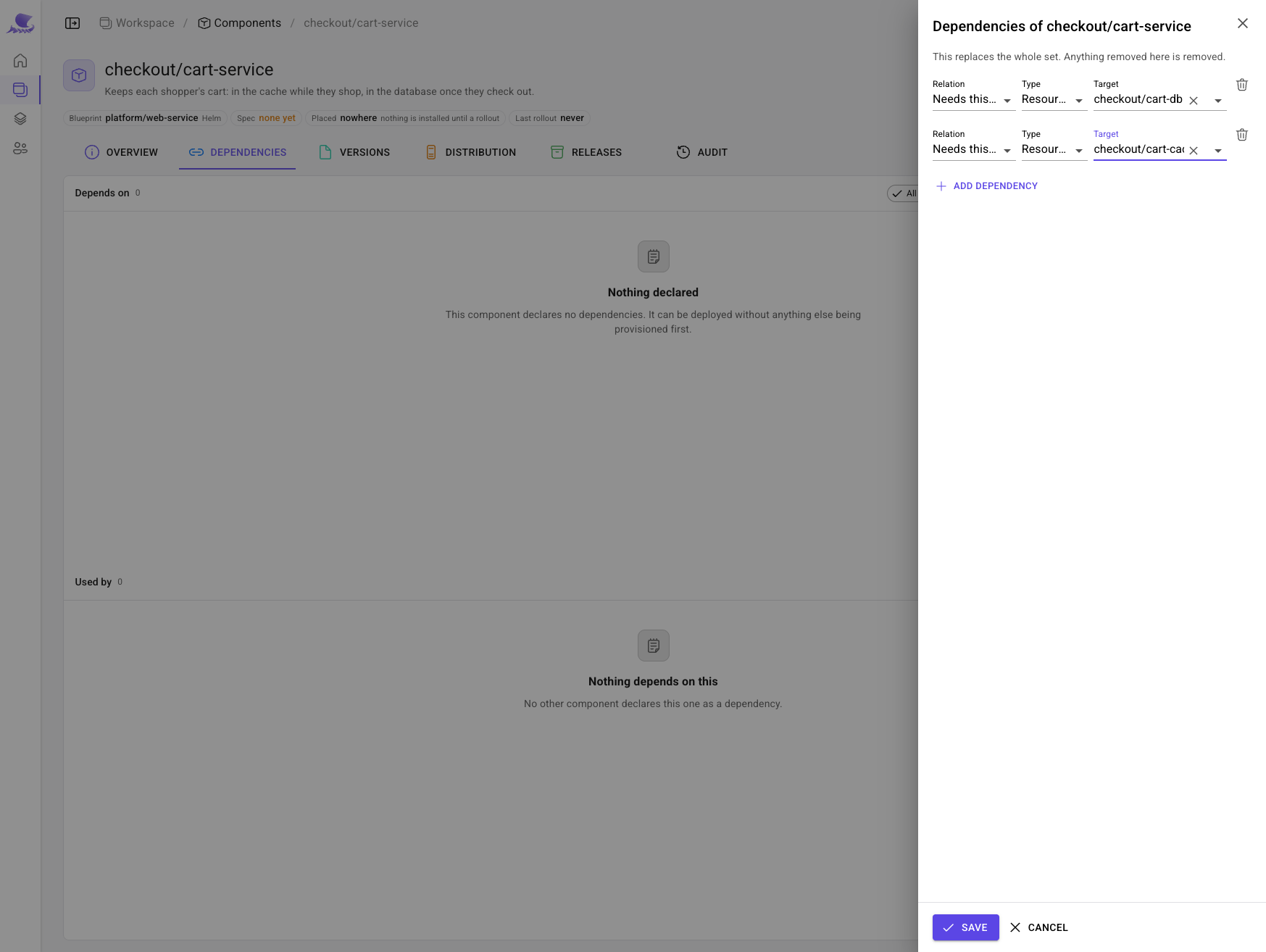Delete the second dependency row with trash icon
The height and width of the screenshot is (952, 1266).
1242,135
